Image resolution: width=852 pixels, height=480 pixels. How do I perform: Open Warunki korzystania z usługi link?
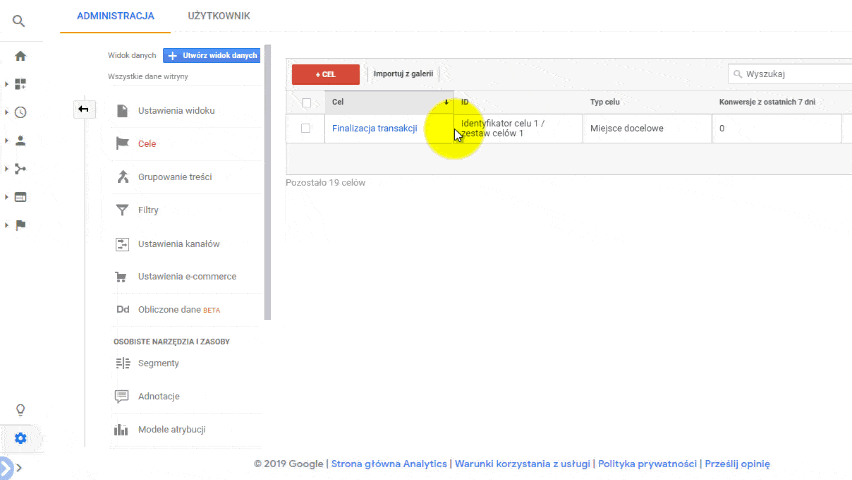pos(522,464)
